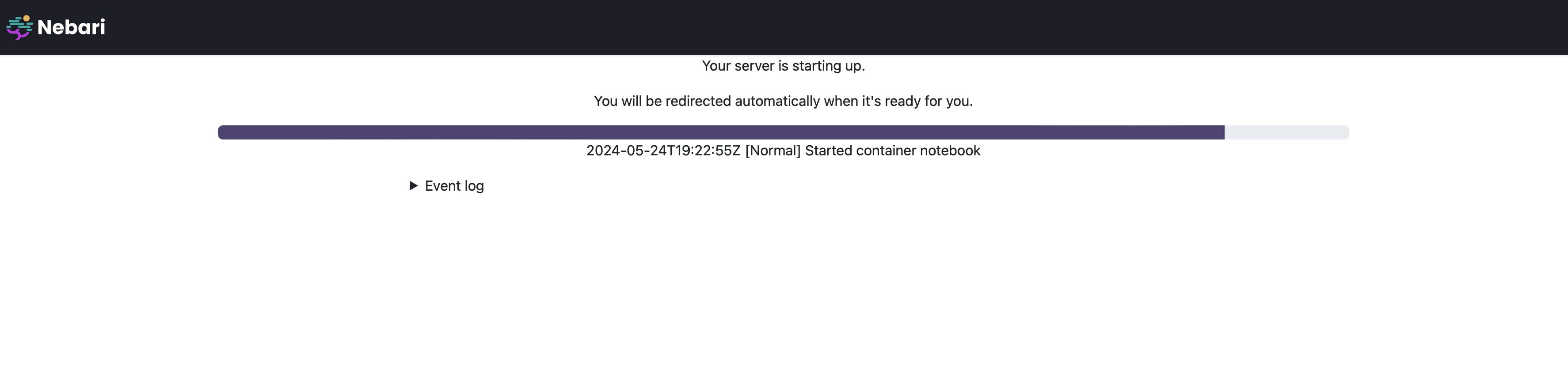Click the purple stroke of the logo mark
Screen dimensions: 1568x369
coord(18,35)
